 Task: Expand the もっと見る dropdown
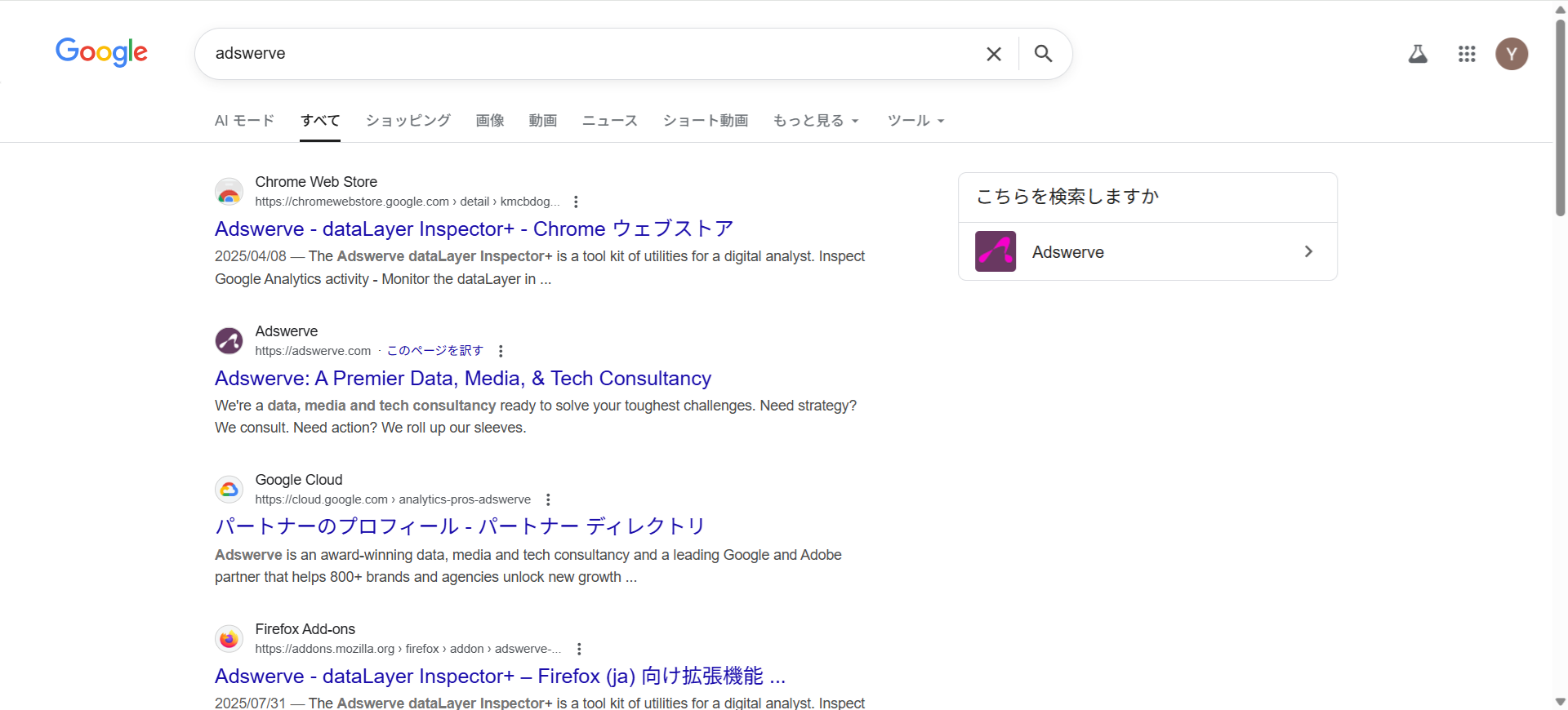click(815, 121)
